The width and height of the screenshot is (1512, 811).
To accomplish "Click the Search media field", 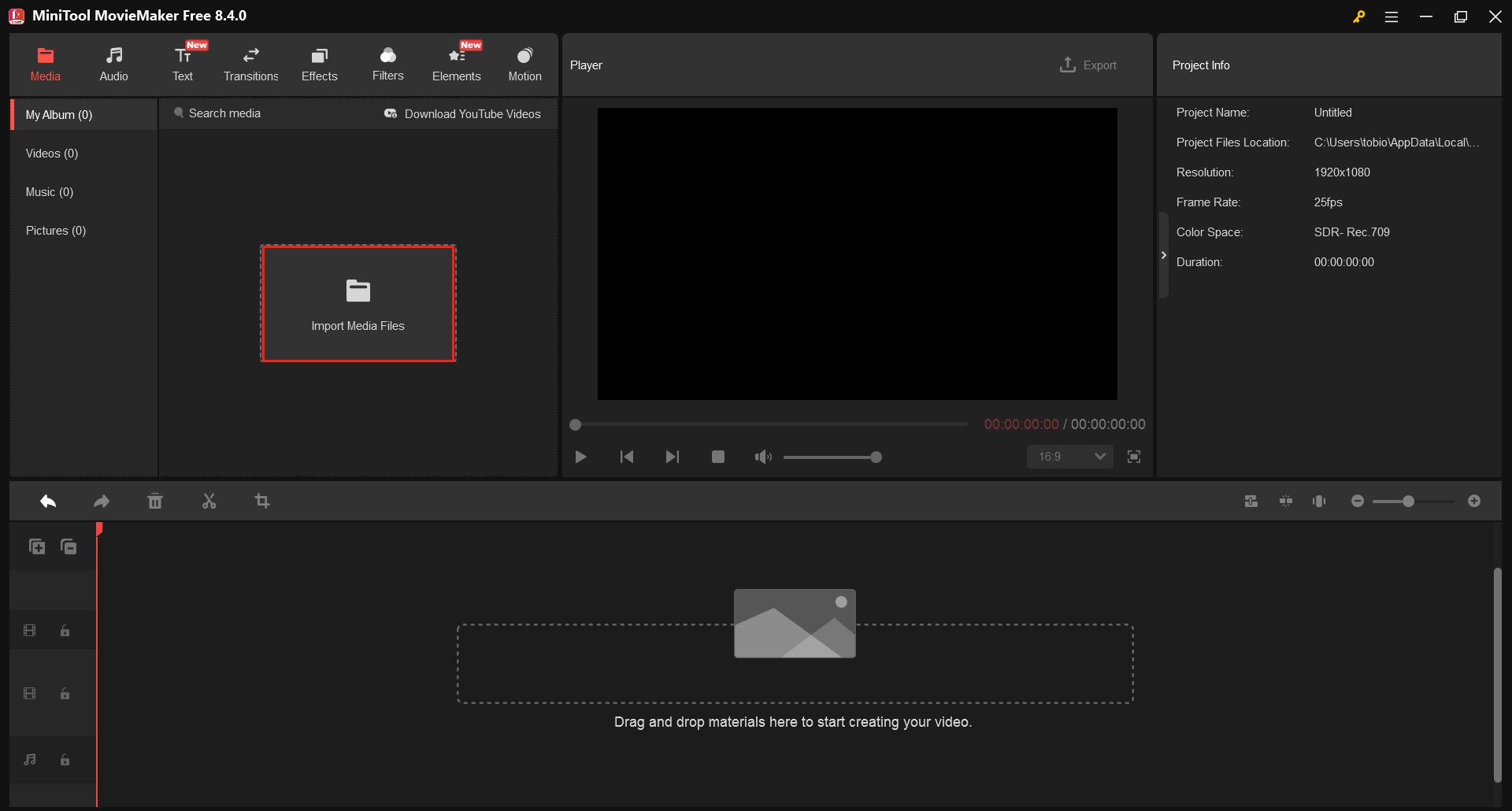I will tap(226, 113).
